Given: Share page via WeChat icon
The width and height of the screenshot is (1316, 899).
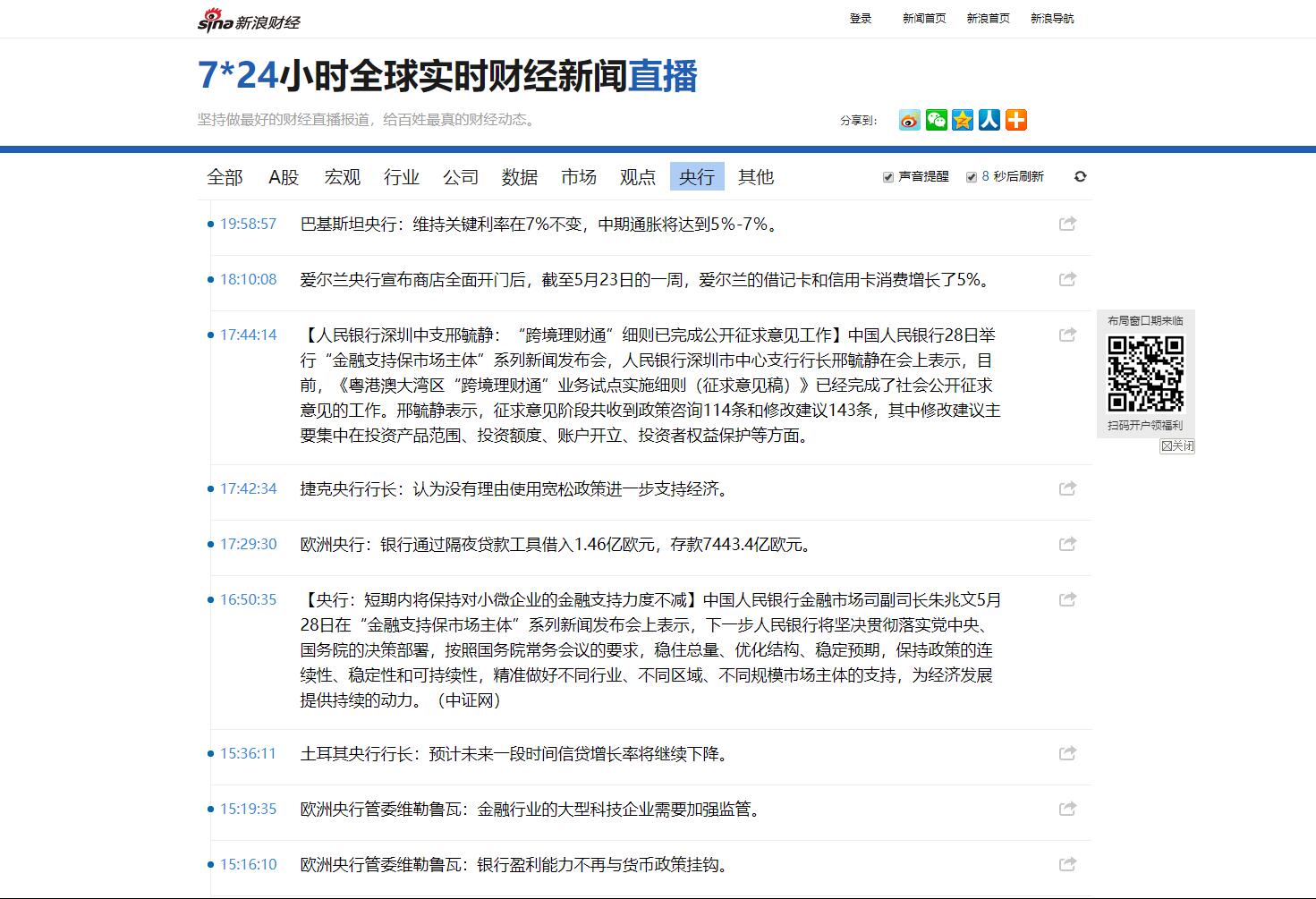Looking at the screenshot, I should (x=936, y=120).
